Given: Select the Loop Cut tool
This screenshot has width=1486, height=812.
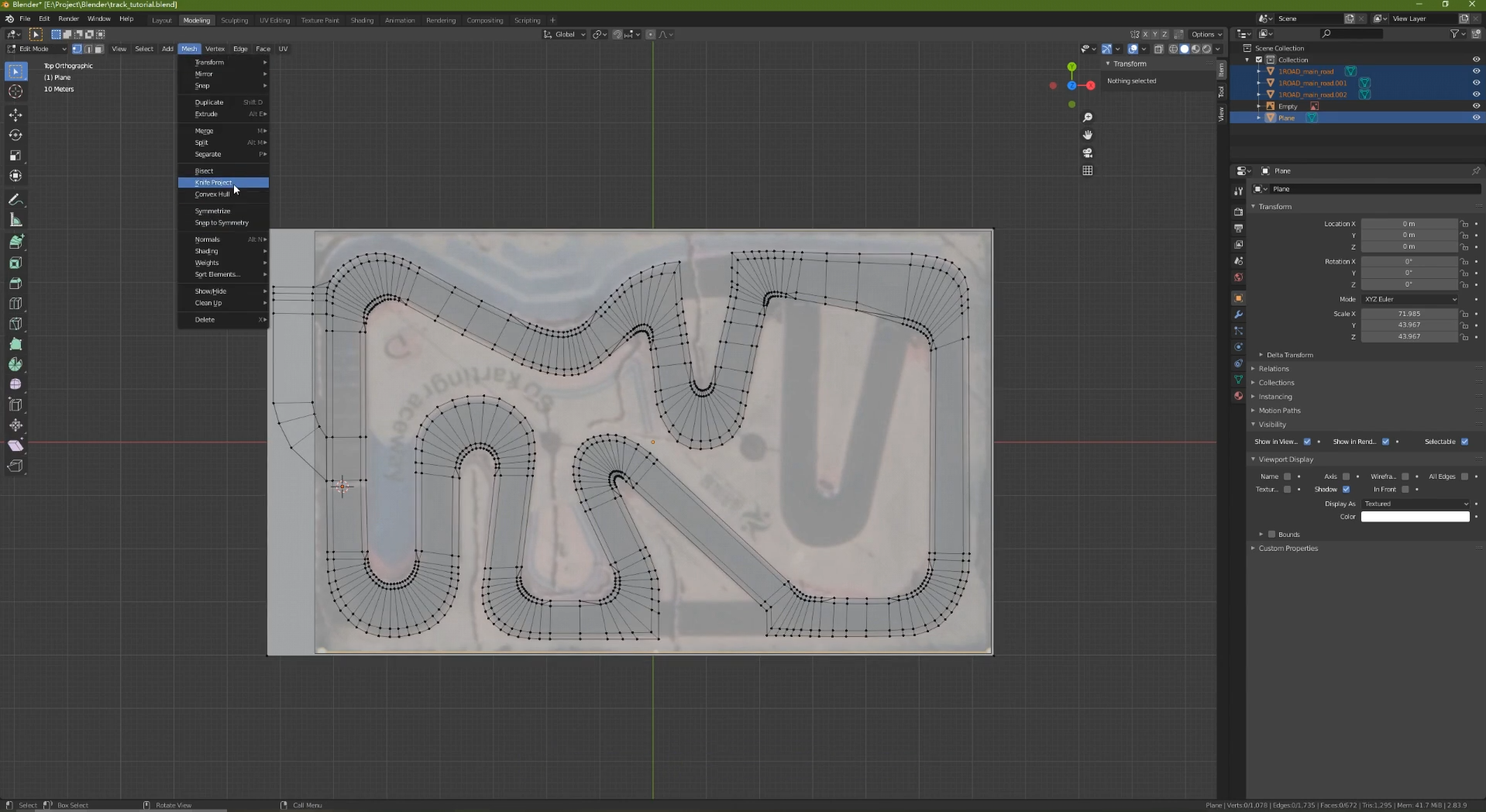Looking at the screenshot, I should pos(15,304).
